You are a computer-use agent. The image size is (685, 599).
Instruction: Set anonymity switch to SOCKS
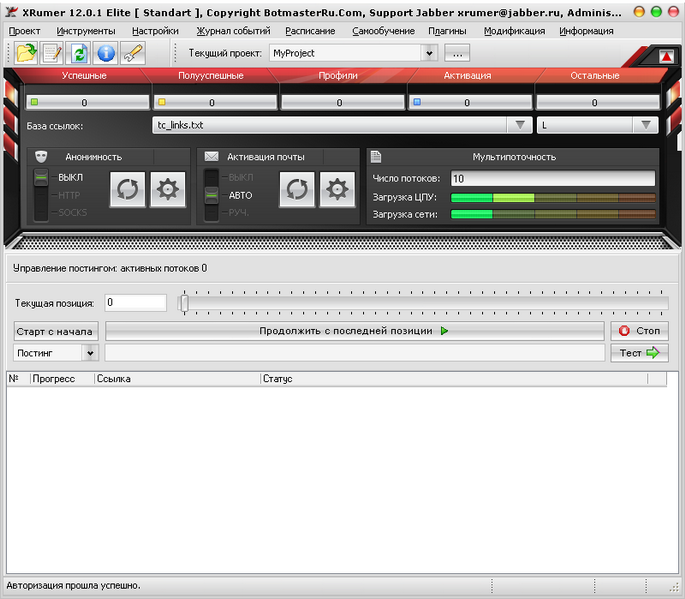click(x=73, y=213)
